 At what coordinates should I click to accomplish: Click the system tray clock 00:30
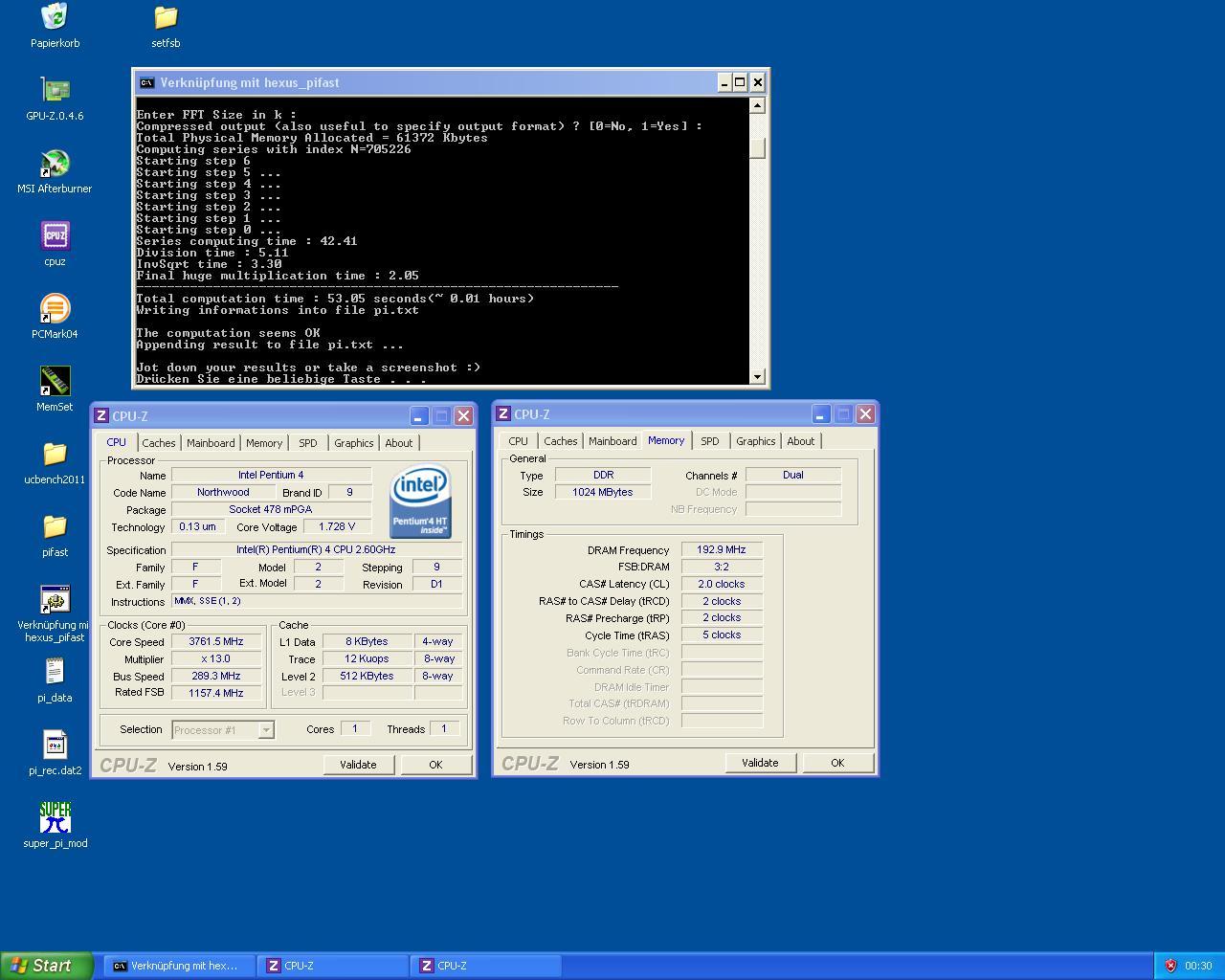coord(1198,966)
